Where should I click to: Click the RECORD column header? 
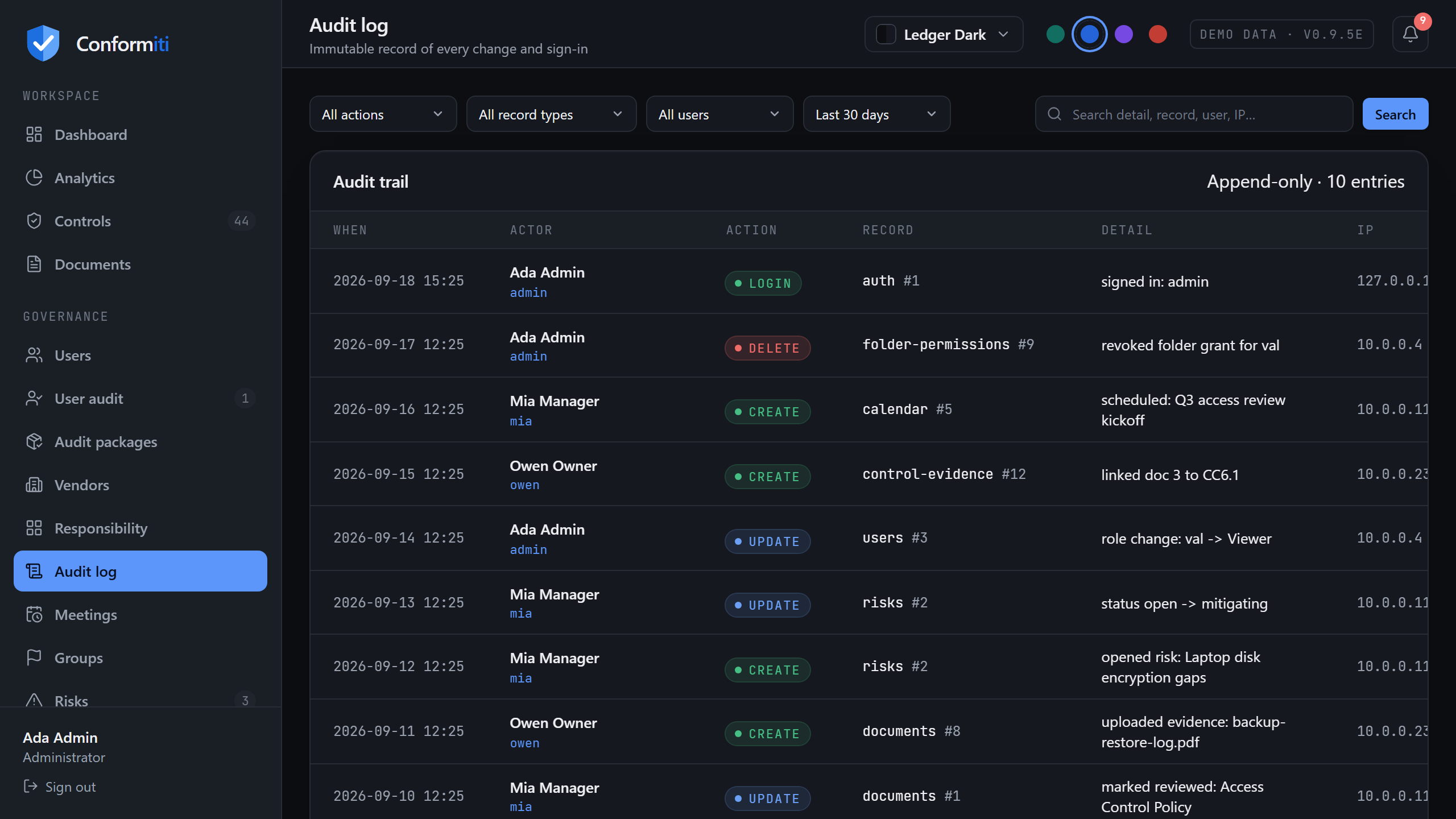point(888,230)
